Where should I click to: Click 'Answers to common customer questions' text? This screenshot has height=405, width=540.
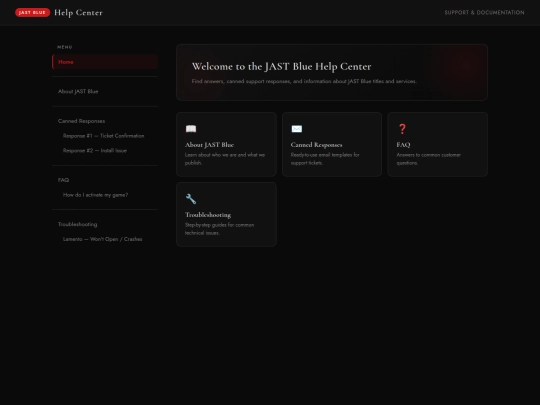[x=428, y=159]
